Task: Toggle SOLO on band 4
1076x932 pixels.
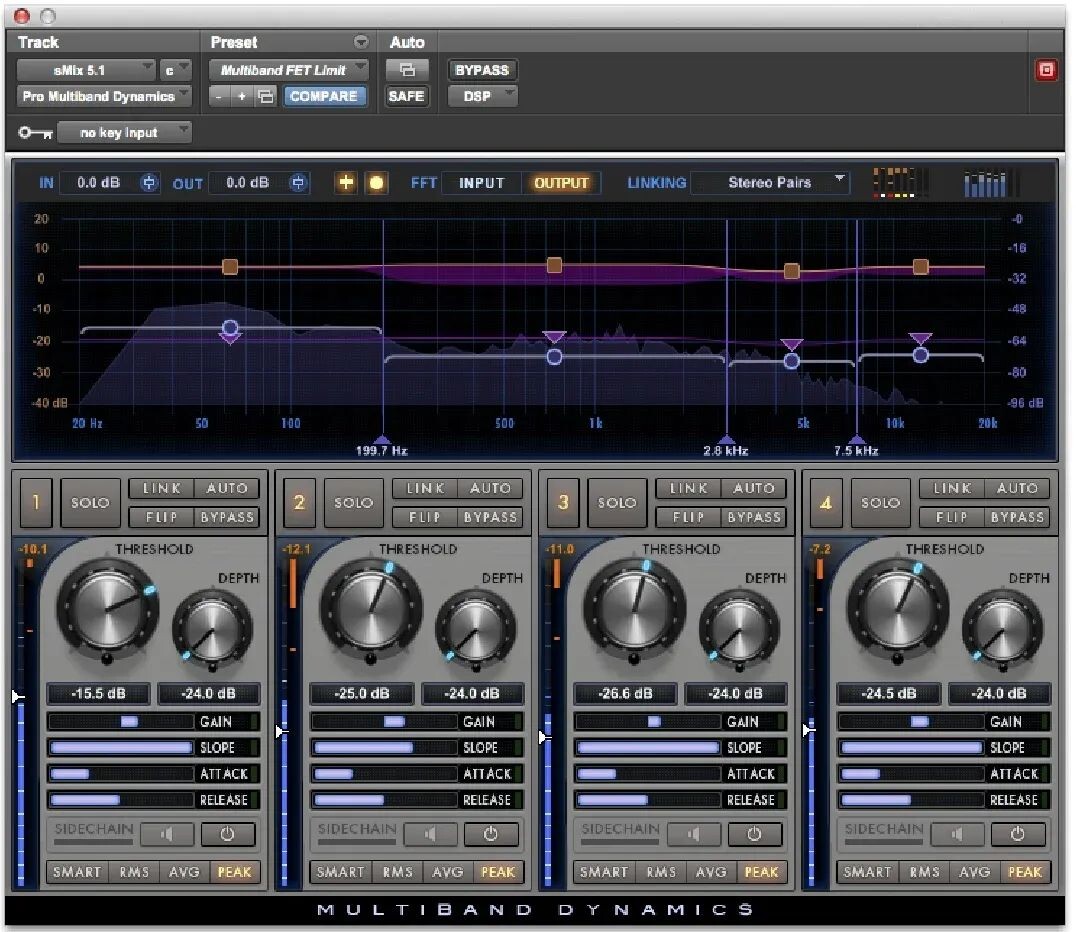Action: point(881,503)
